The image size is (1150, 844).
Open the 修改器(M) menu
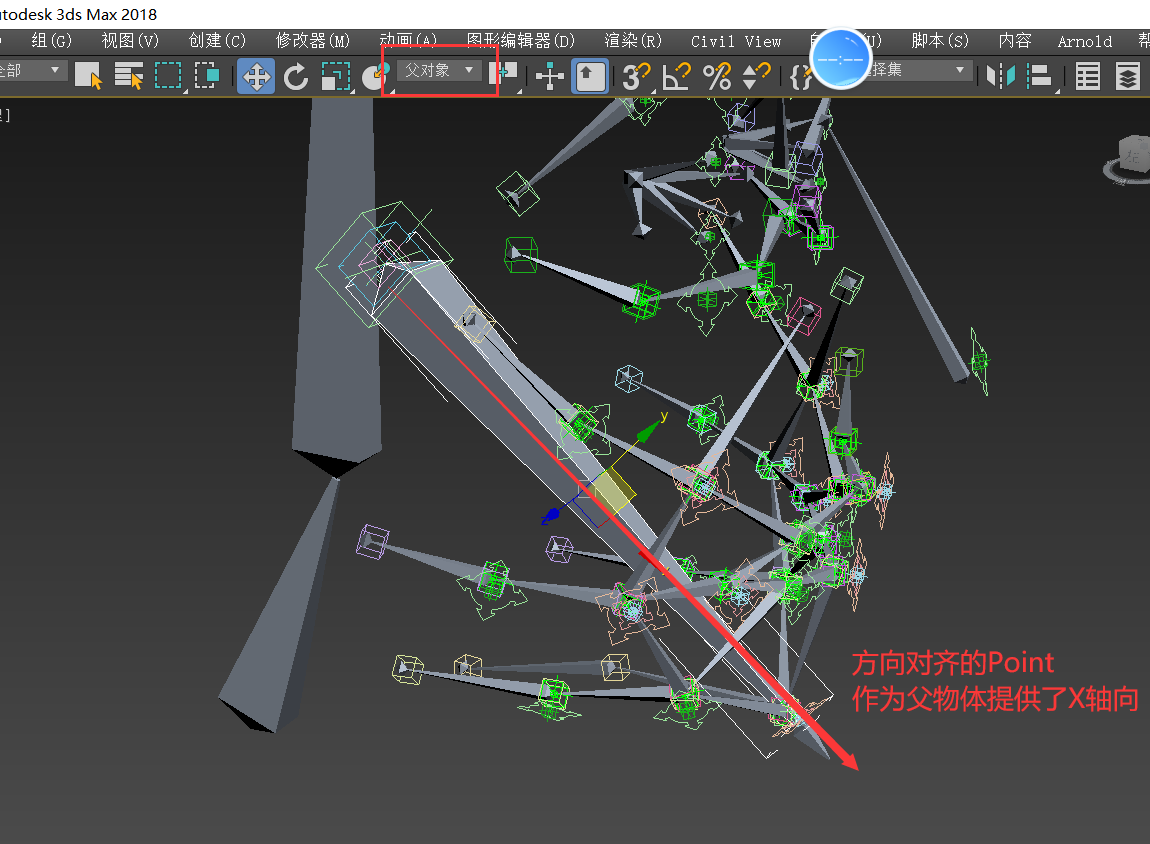312,41
